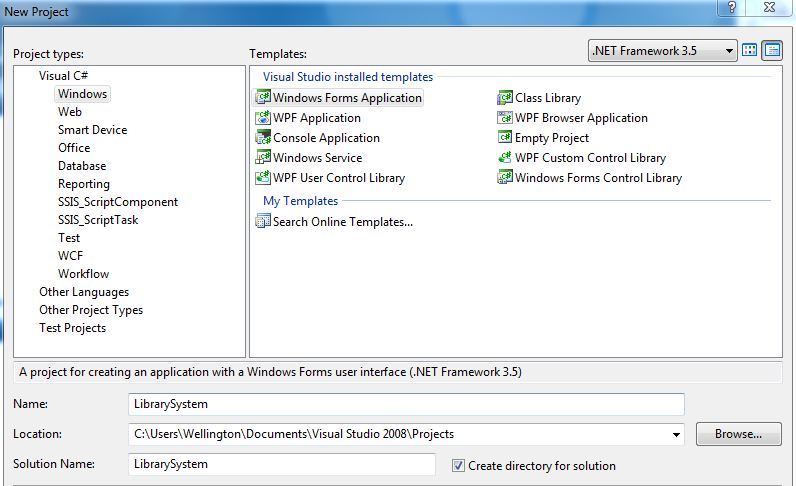Screen dimensions: 796x486
Task: Click the Search Online Templates icon
Action: point(264,222)
